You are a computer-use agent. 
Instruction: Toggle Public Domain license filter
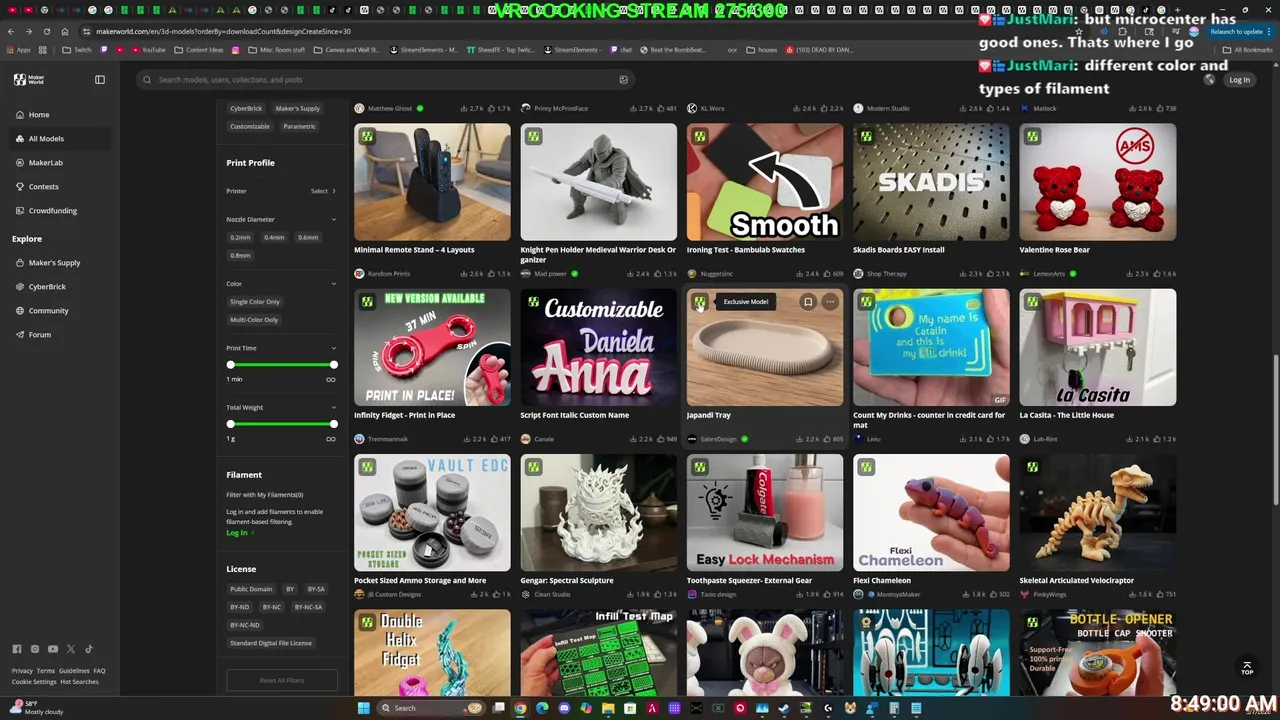click(251, 589)
